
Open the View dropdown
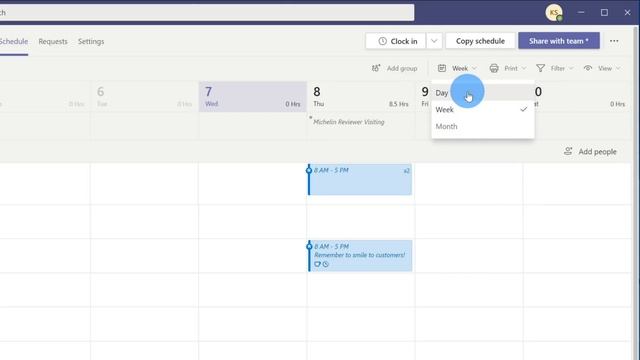[x=602, y=68]
